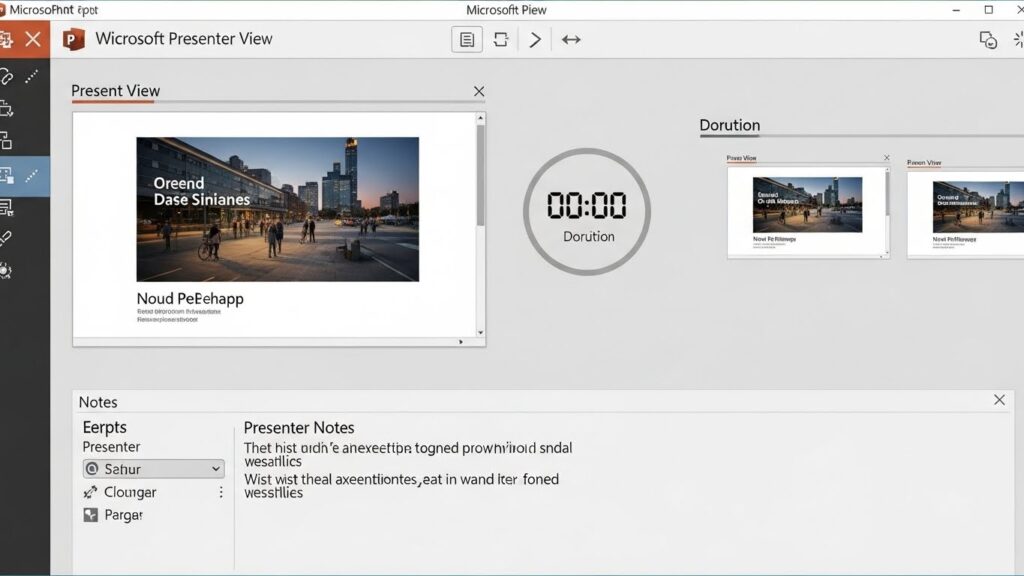Image resolution: width=1024 pixels, height=576 pixels.
Task: Click the gear icon at sidebar bottom
Action: tap(7, 270)
